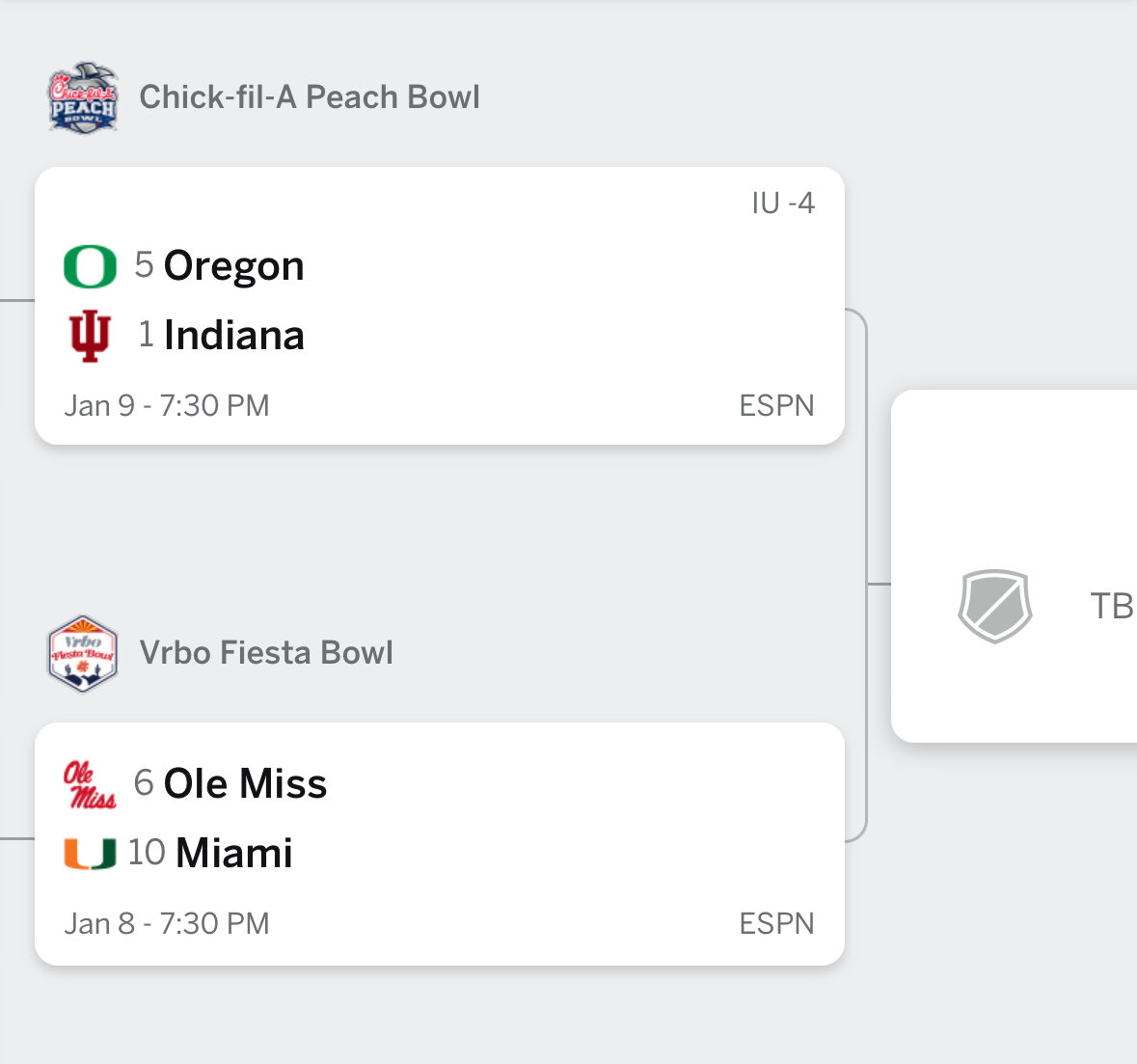Click the Ole Miss script logo
Image resolution: width=1137 pixels, height=1064 pixels.
[x=90, y=784]
